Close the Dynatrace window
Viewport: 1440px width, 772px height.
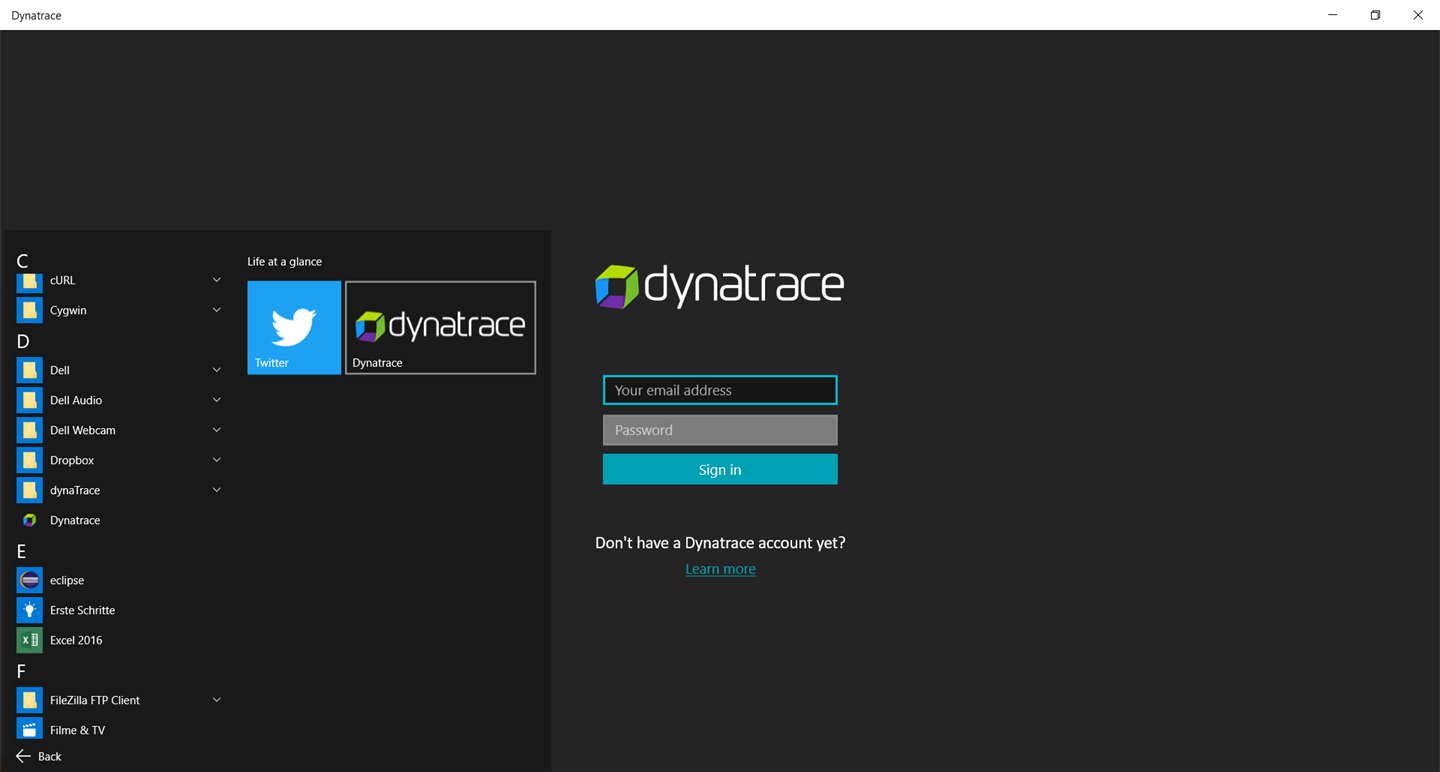(1418, 15)
